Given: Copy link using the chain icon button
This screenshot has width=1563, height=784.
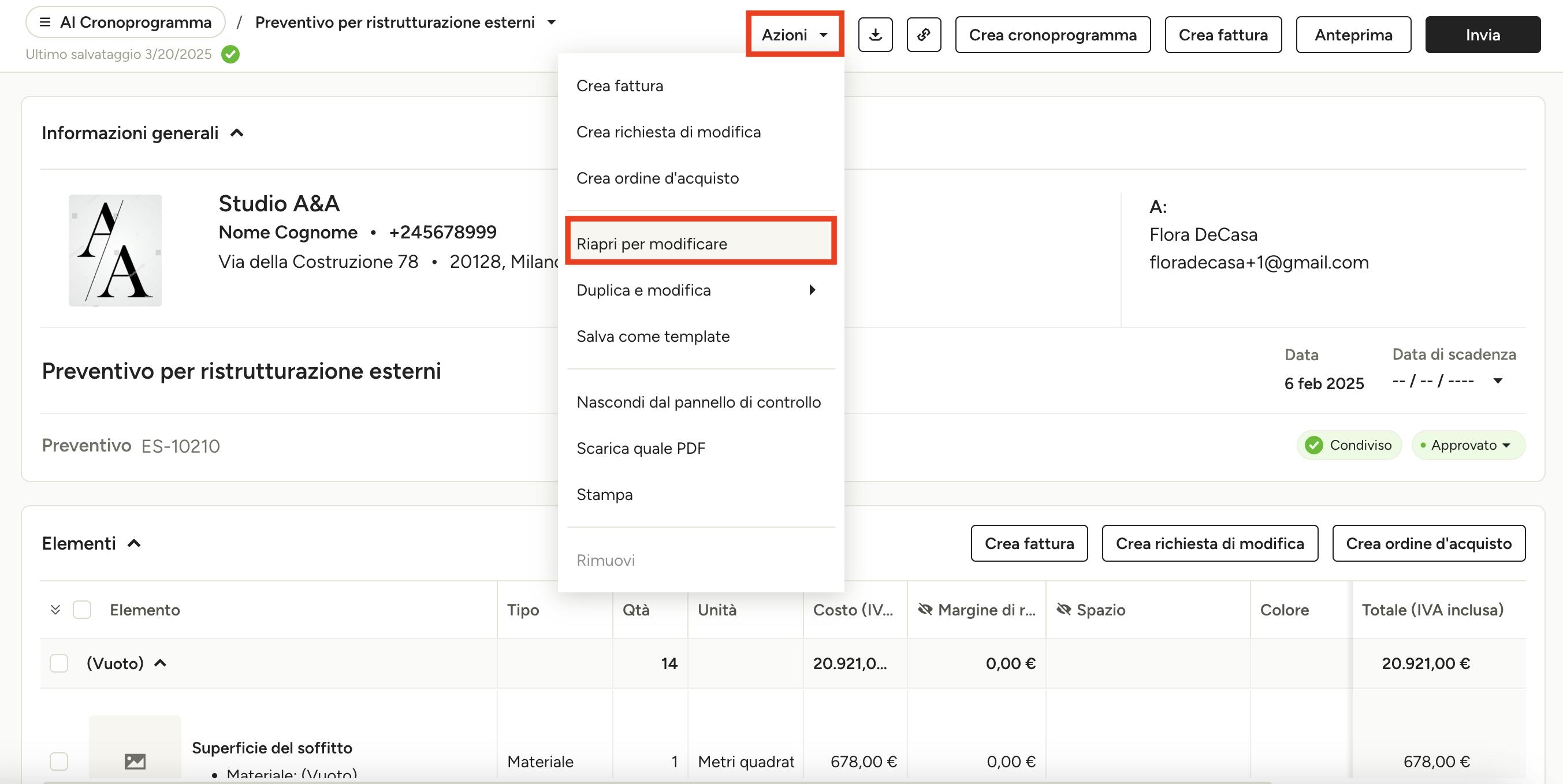Looking at the screenshot, I should click(x=924, y=35).
